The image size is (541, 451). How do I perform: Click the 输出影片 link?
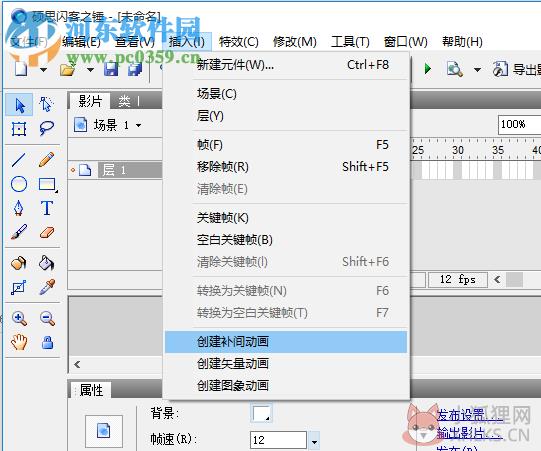470,433
